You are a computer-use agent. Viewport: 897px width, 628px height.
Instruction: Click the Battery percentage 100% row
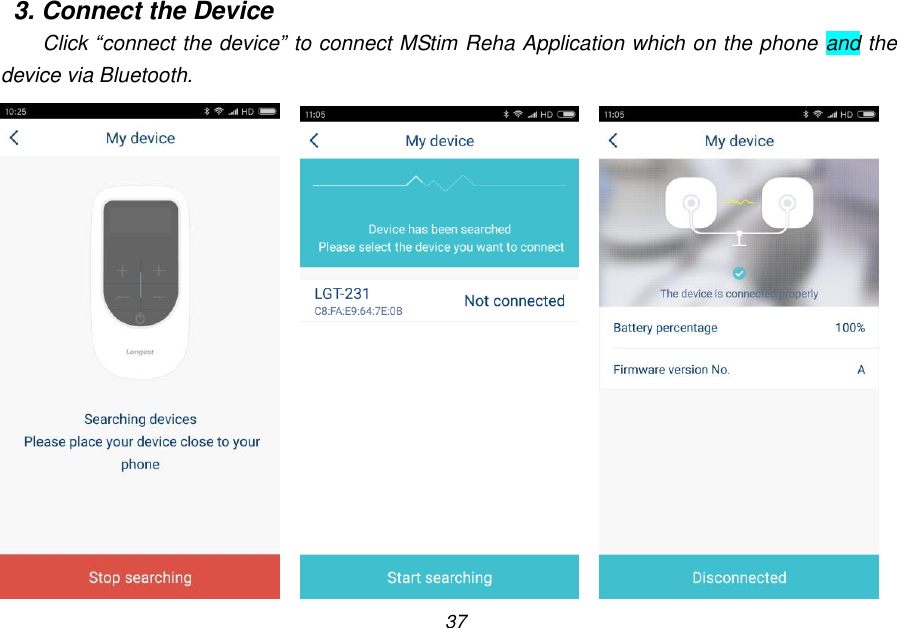coord(738,328)
